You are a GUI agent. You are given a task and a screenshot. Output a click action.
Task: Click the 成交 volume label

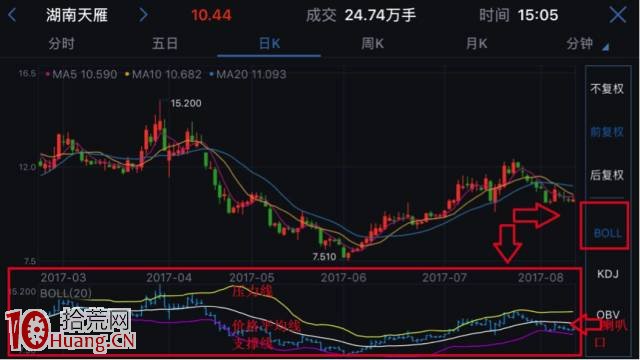click(x=321, y=16)
